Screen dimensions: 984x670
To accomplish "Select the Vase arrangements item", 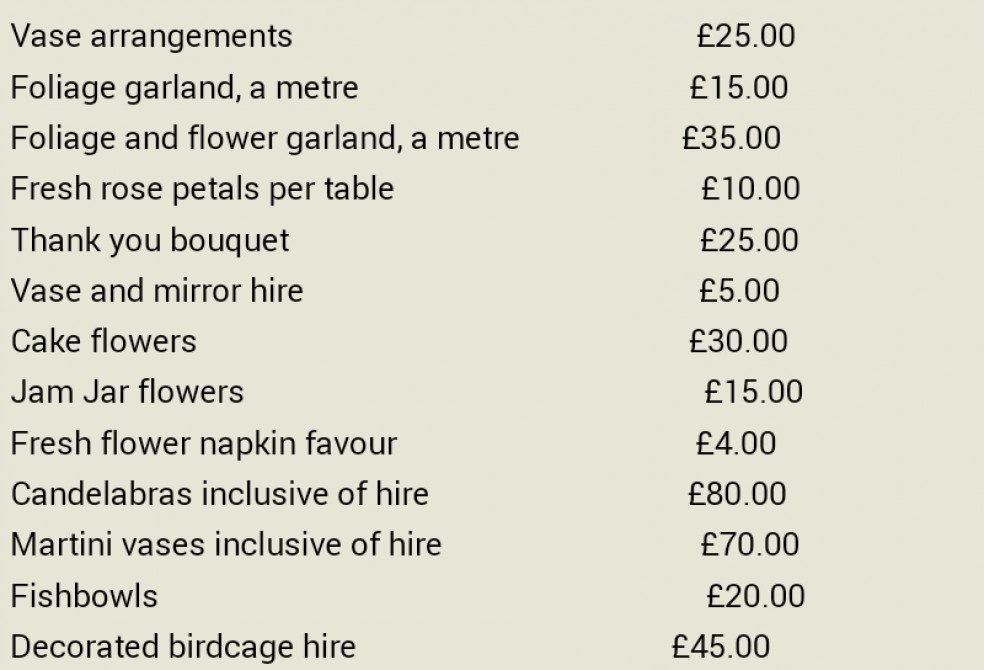I will coord(151,36).
